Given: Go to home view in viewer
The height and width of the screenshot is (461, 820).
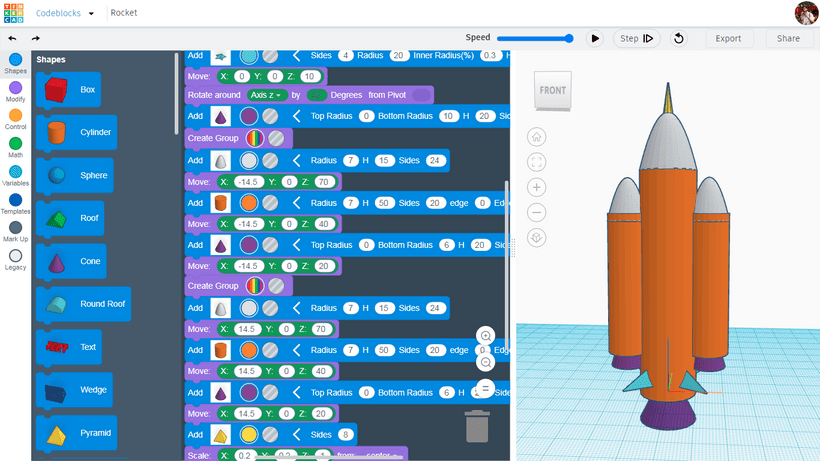Looking at the screenshot, I should (x=537, y=137).
